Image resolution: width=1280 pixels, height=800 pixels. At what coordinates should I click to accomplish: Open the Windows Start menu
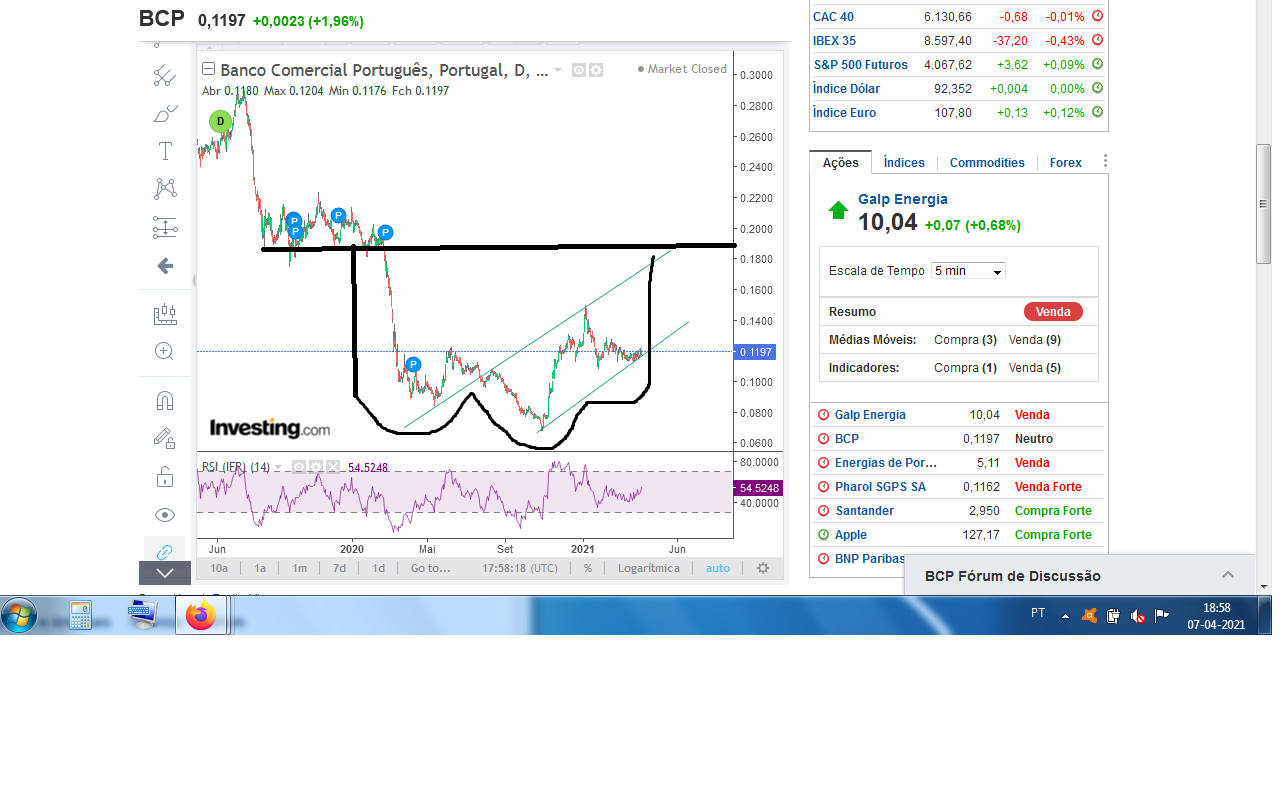(x=19, y=615)
